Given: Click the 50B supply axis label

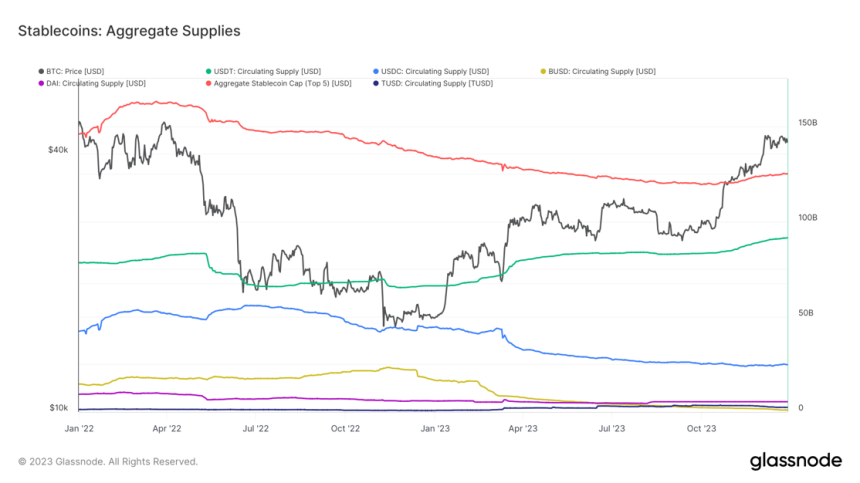Looking at the screenshot, I should click(802, 313).
